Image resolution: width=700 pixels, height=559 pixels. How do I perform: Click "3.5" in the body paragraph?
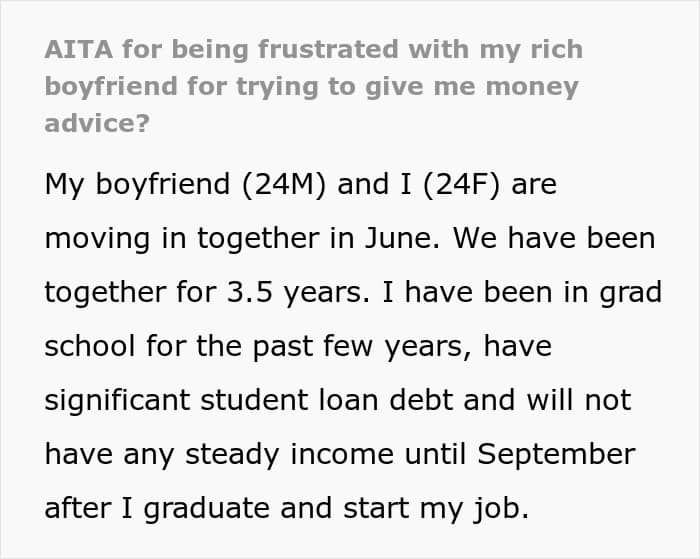click(x=250, y=292)
